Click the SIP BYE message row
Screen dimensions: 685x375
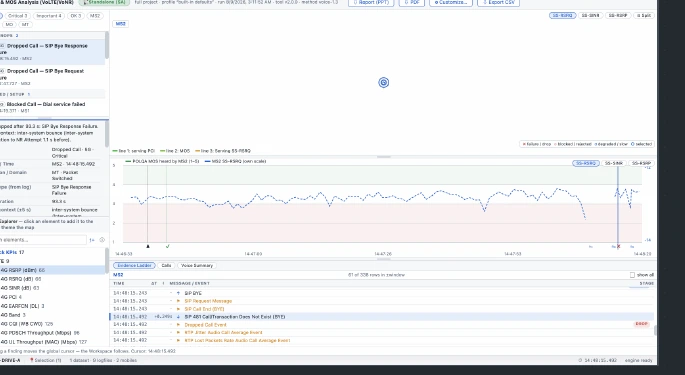click(x=382, y=293)
